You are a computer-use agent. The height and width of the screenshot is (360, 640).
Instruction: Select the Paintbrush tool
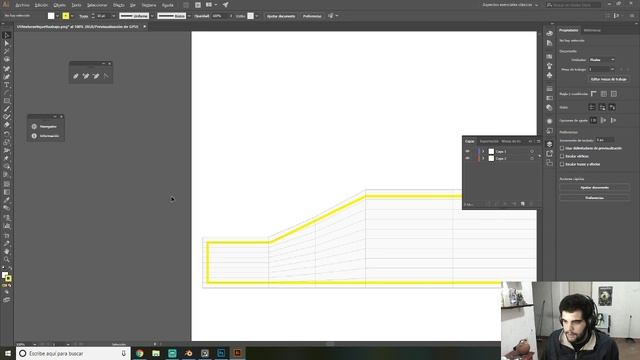point(7,109)
